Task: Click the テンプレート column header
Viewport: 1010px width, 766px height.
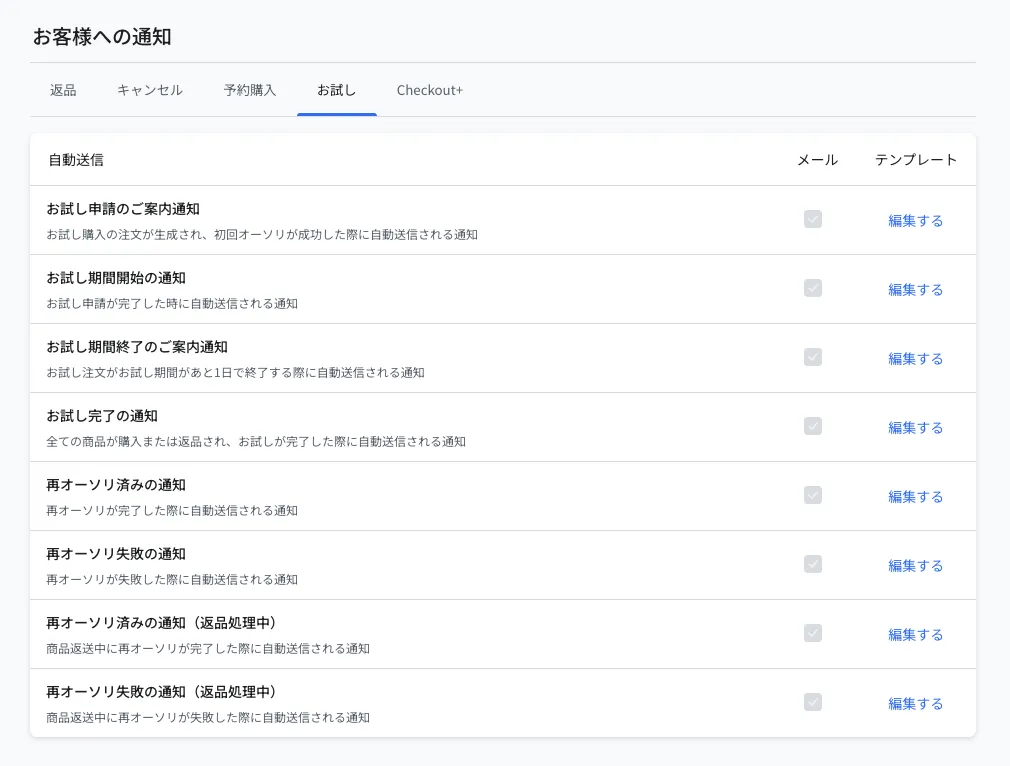Action: (915, 160)
